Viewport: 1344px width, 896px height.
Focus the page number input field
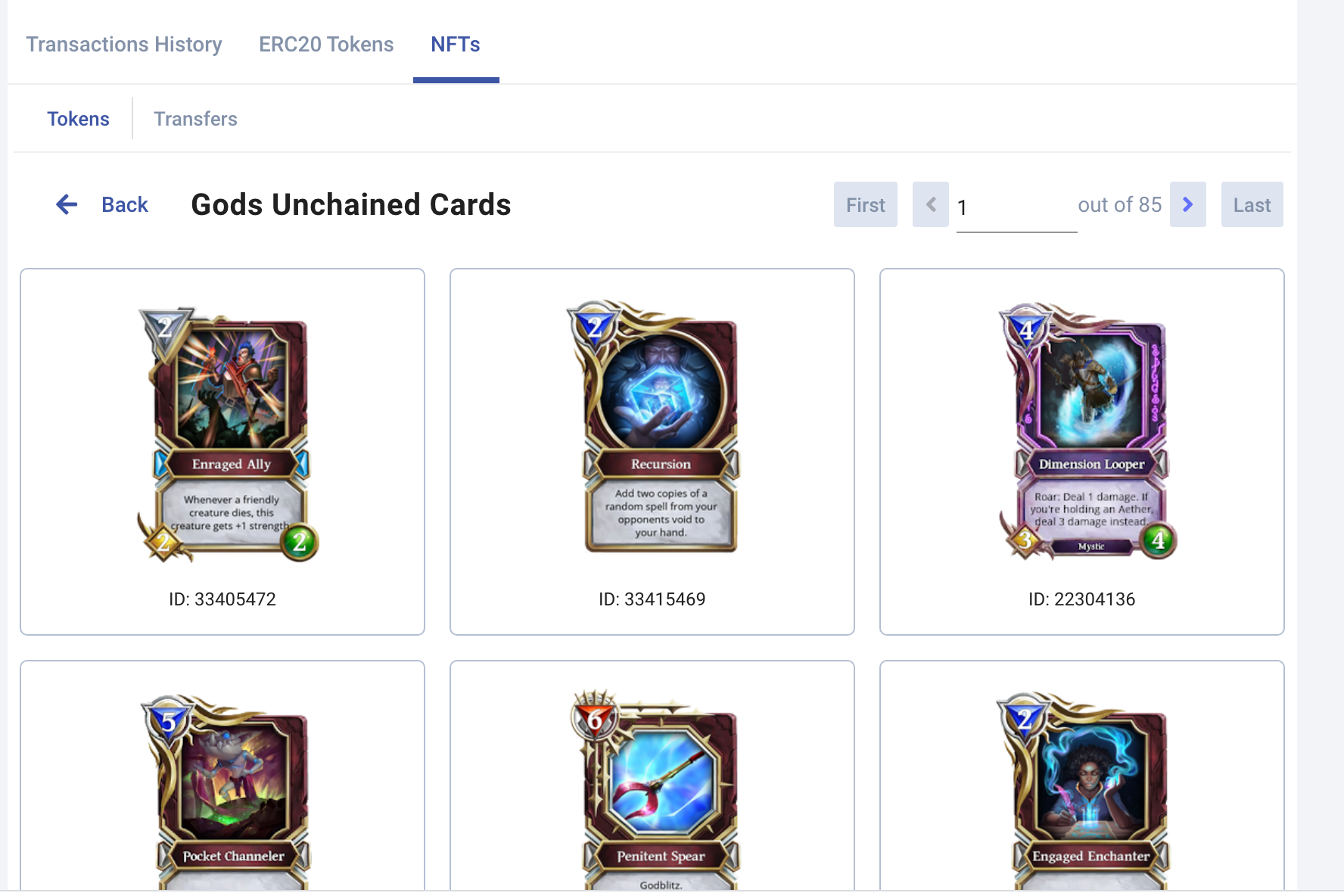[1016, 207]
